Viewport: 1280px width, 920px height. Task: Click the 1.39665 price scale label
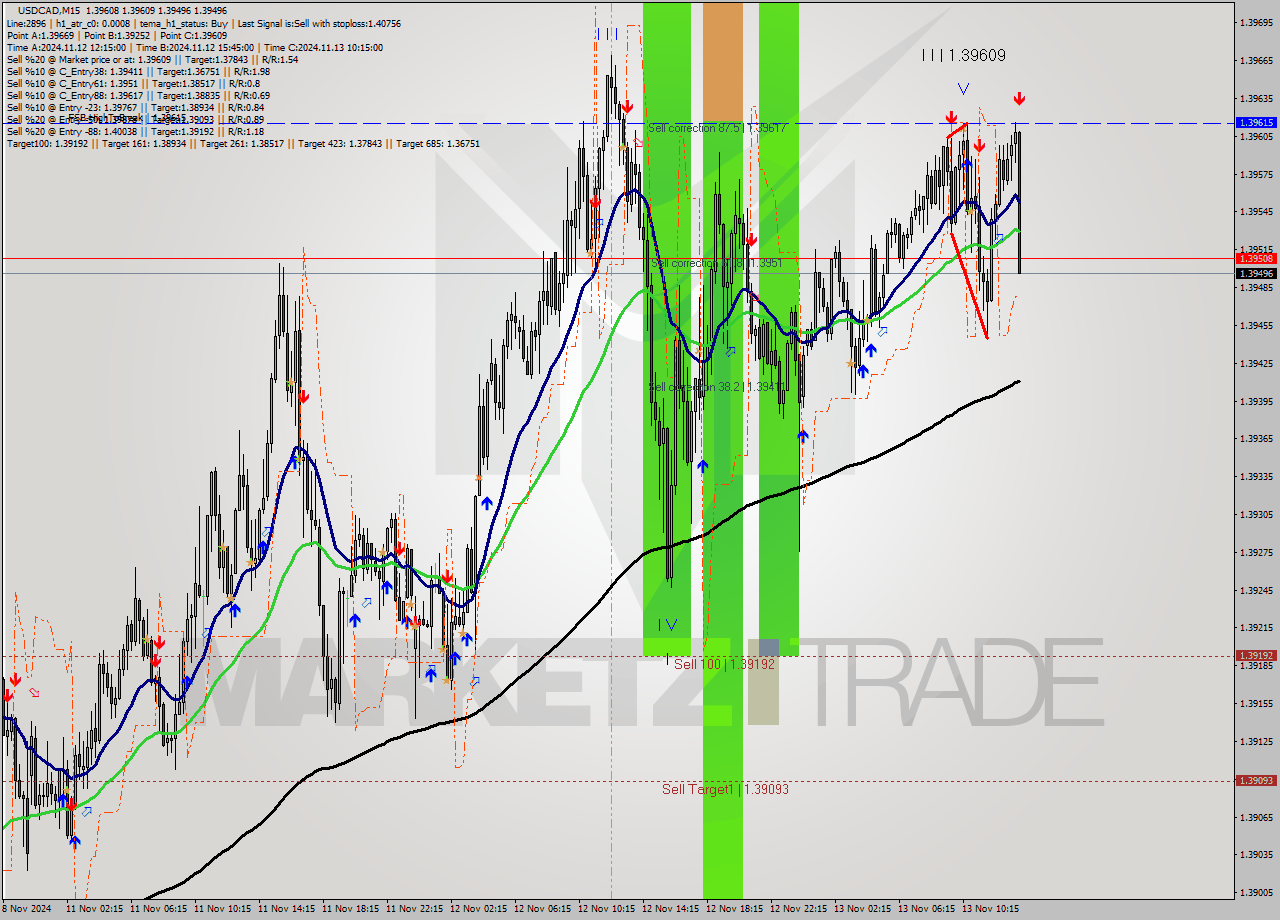coord(1256,60)
